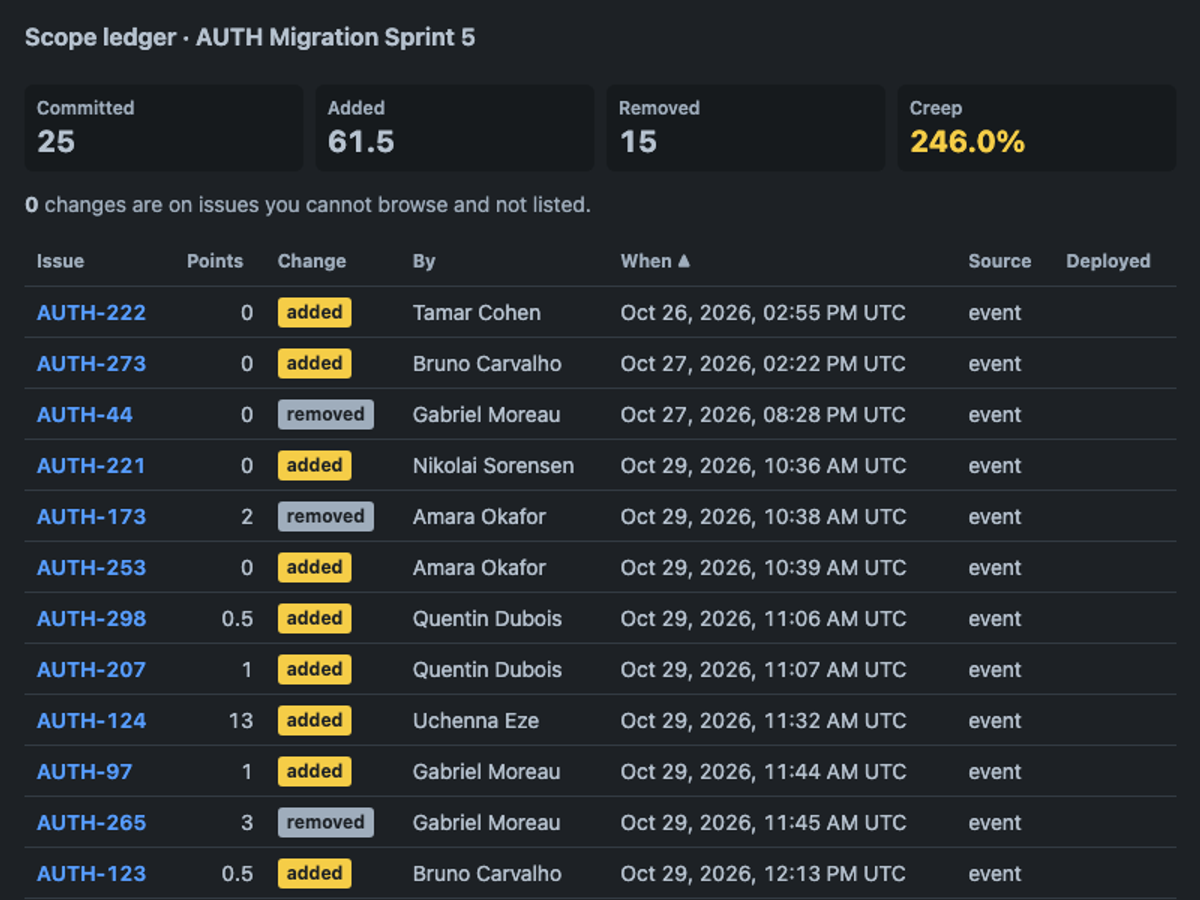
Task: Navigate to issue AUTH-97
Action: point(85,772)
